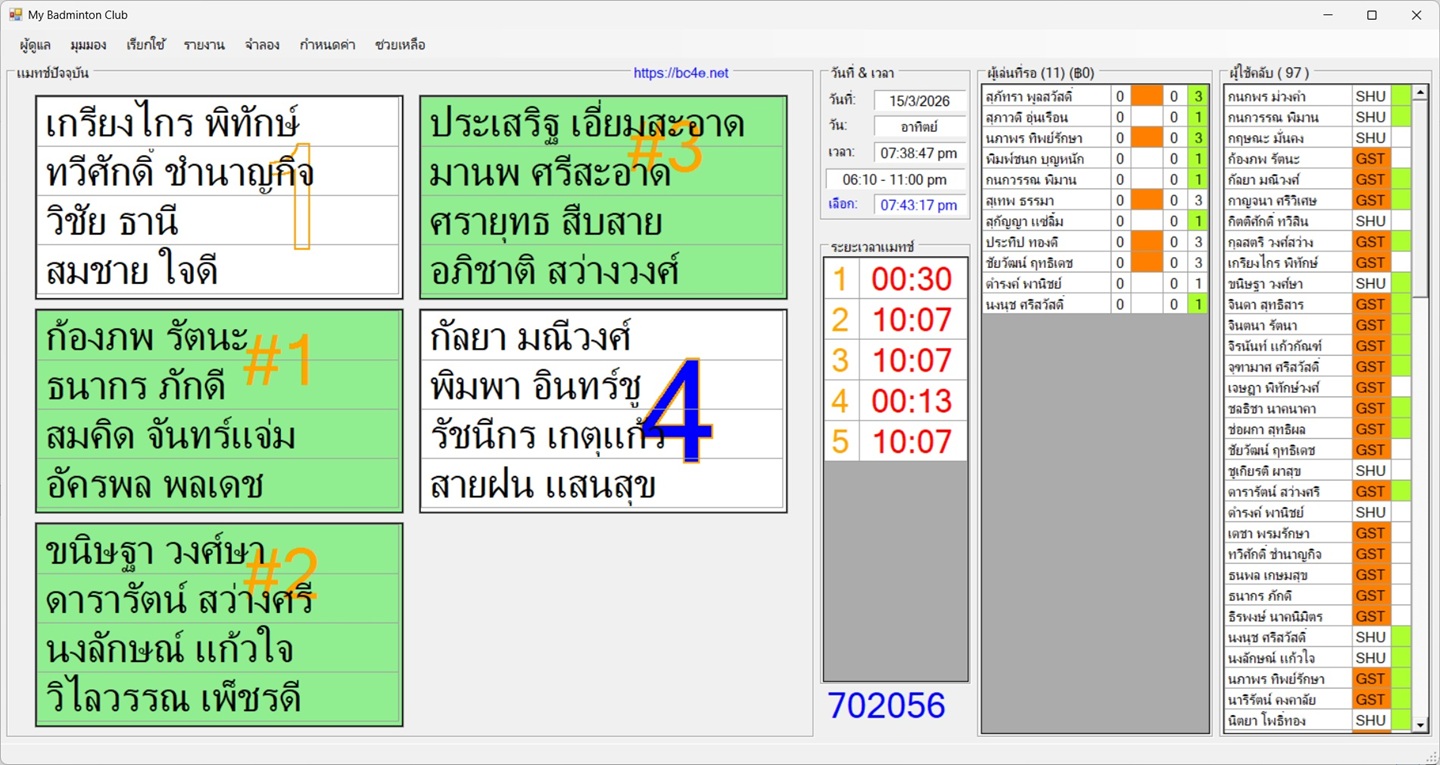
Task: Select กนกพร ม่วงคำ in the returning users list
Action: click(x=1289, y=96)
